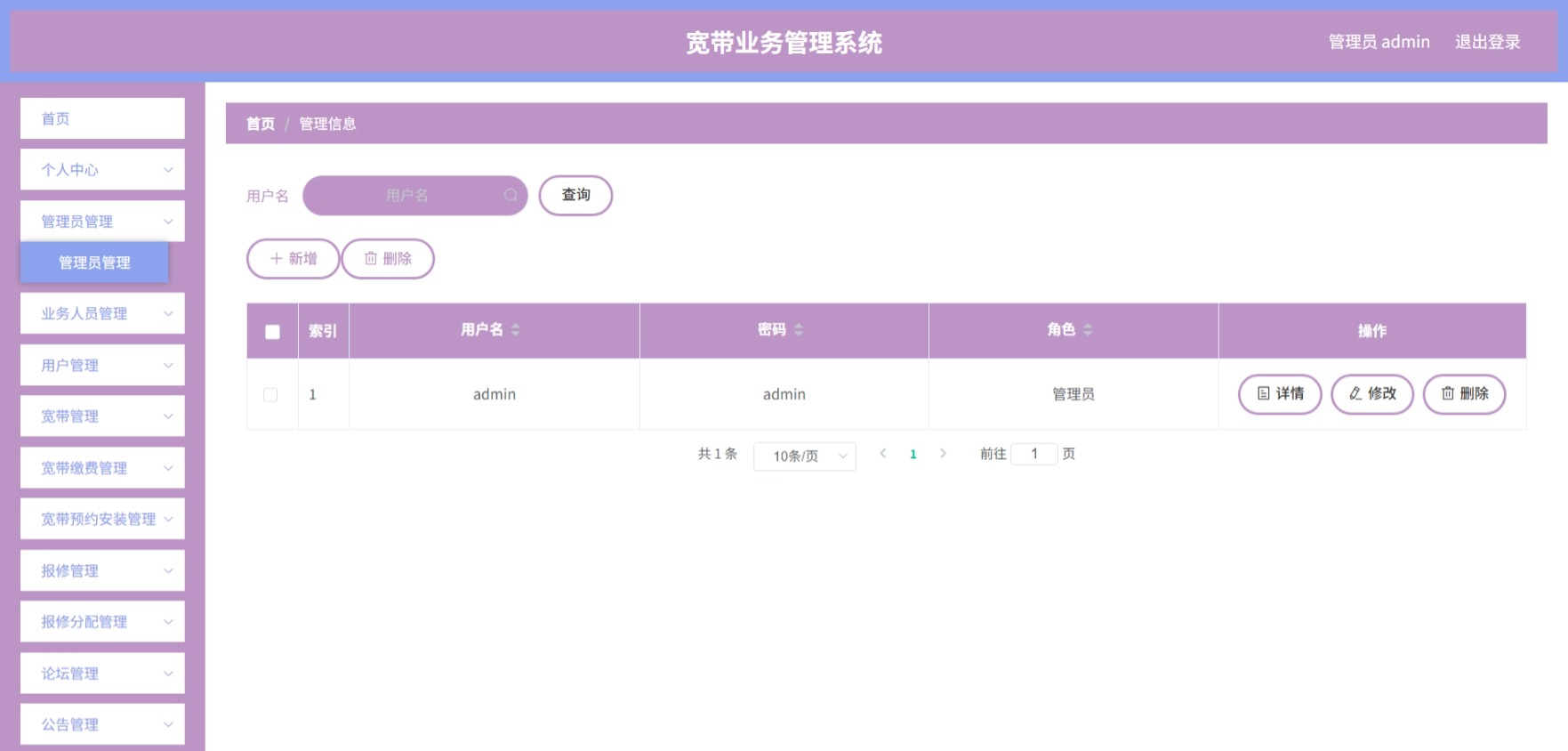Click 修改 to edit admin row
The width and height of the screenshot is (1568, 751).
point(1372,393)
